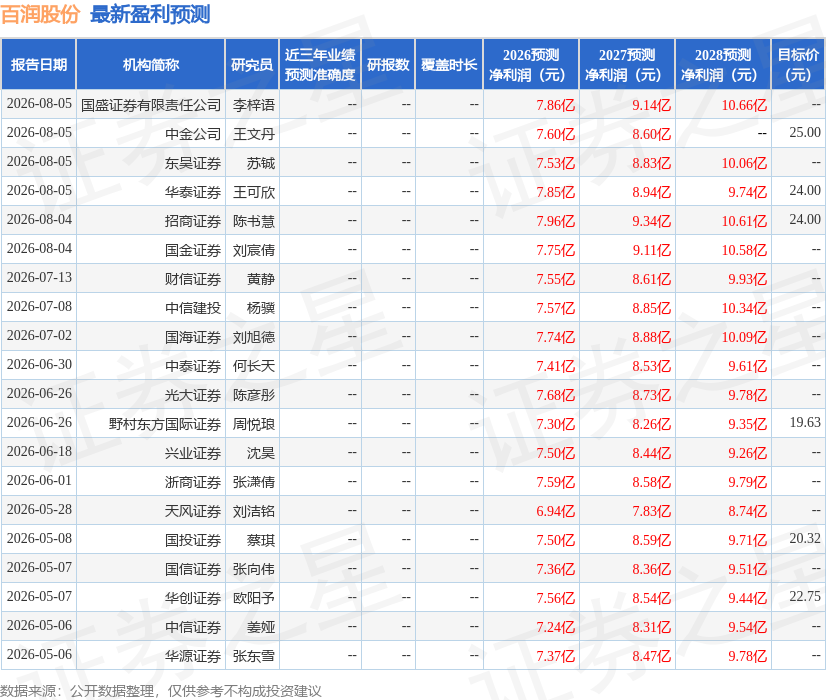Click analyst 姜娅
The image size is (826, 700).
(261, 627)
